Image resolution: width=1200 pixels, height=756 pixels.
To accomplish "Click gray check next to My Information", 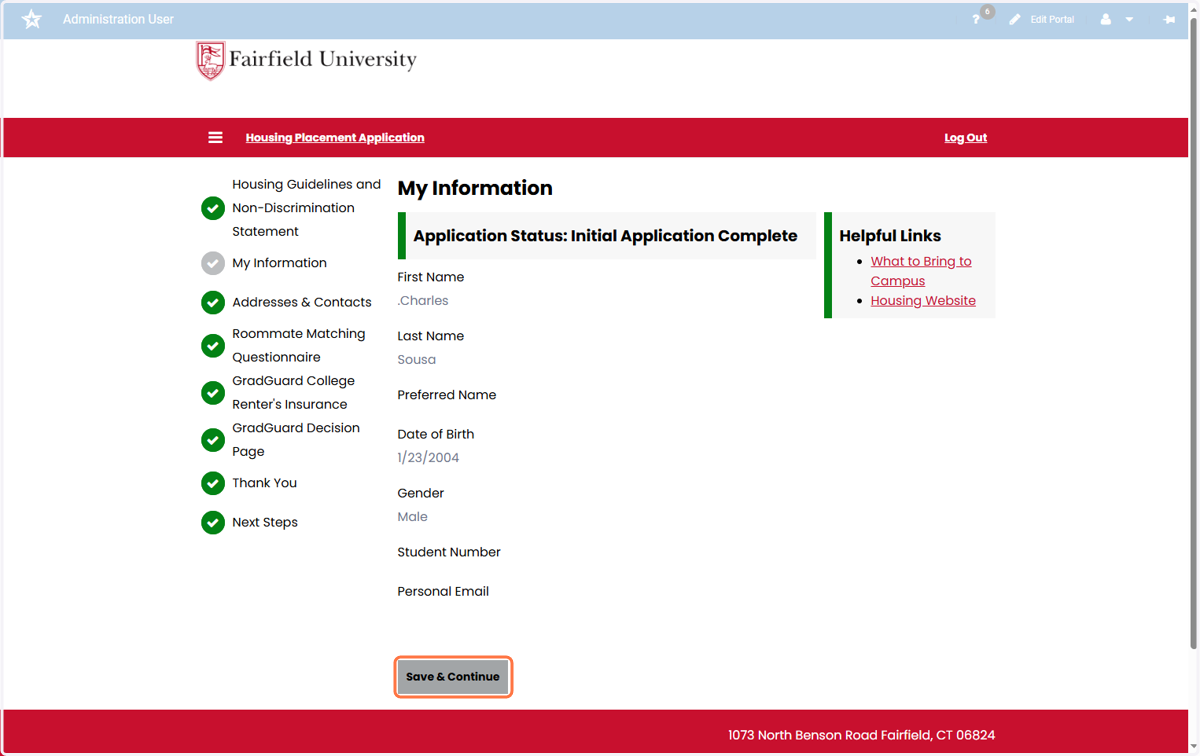I will click(x=213, y=263).
